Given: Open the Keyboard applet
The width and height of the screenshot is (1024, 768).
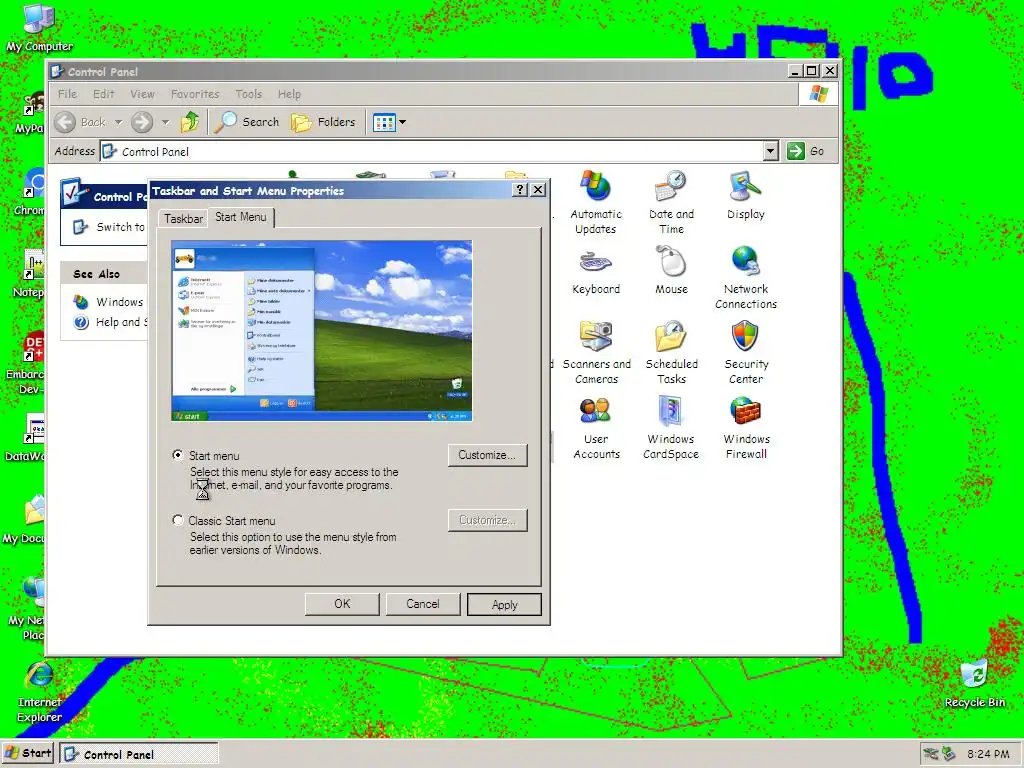Looking at the screenshot, I should pyautogui.click(x=596, y=270).
